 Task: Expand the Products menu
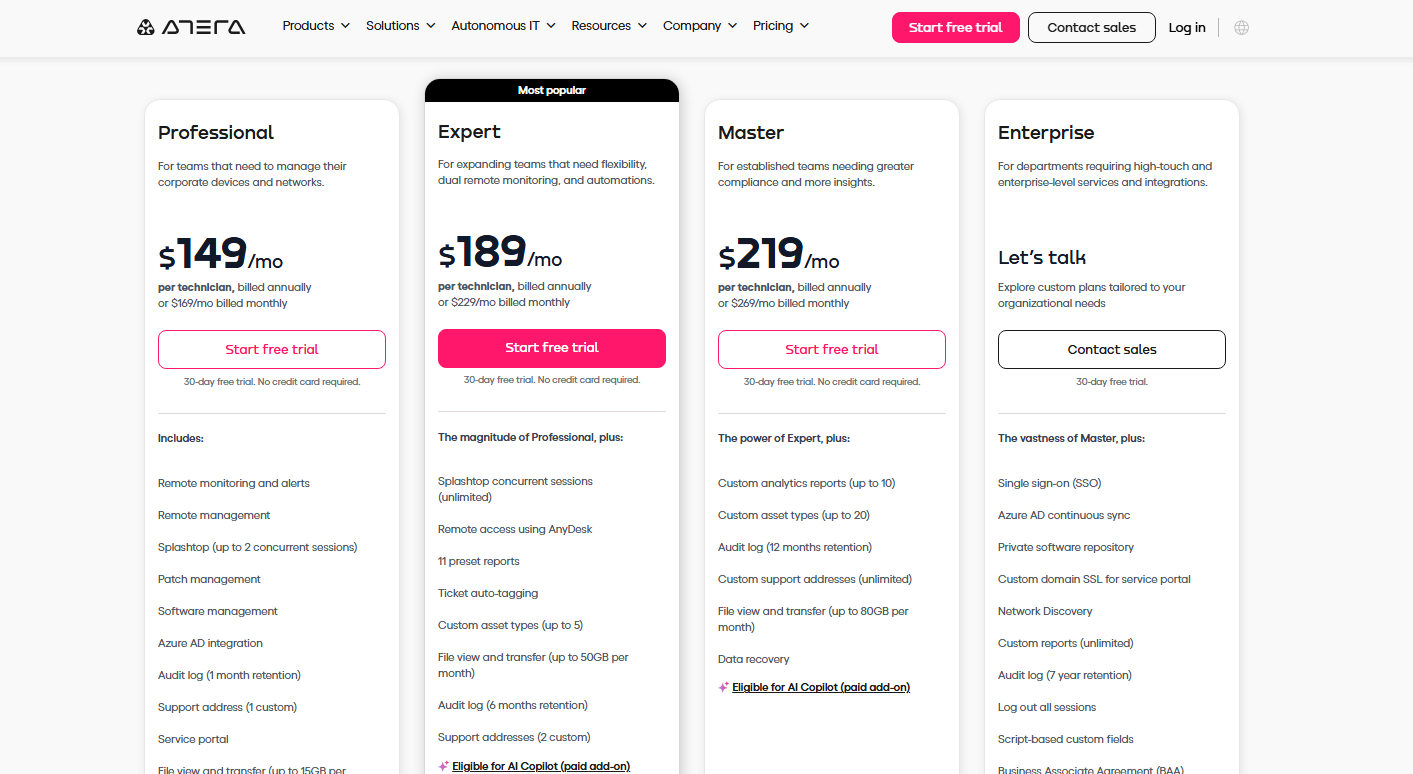point(315,25)
